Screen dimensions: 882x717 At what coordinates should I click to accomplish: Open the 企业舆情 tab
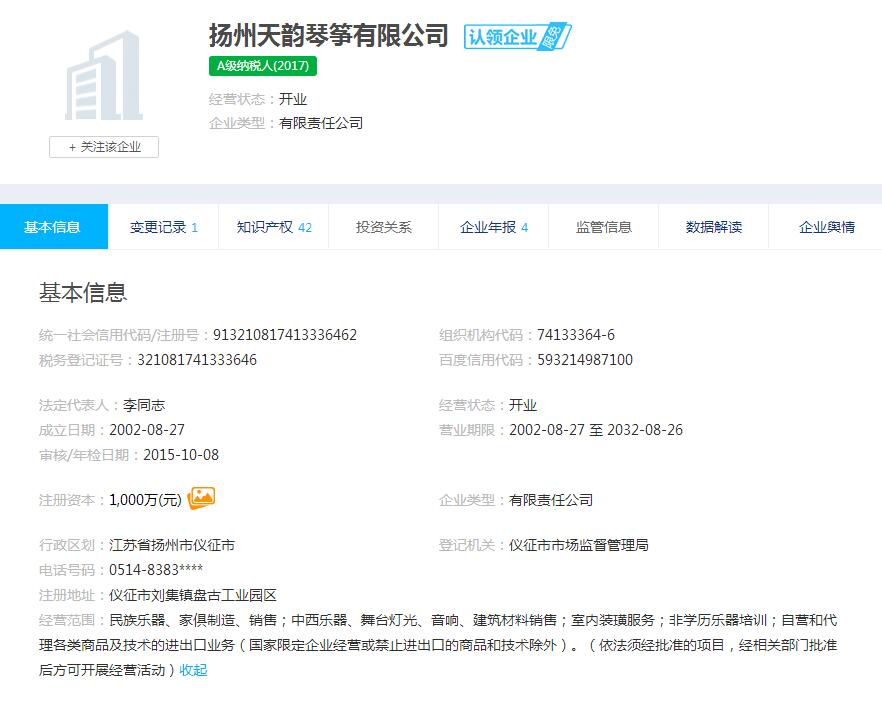point(825,227)
